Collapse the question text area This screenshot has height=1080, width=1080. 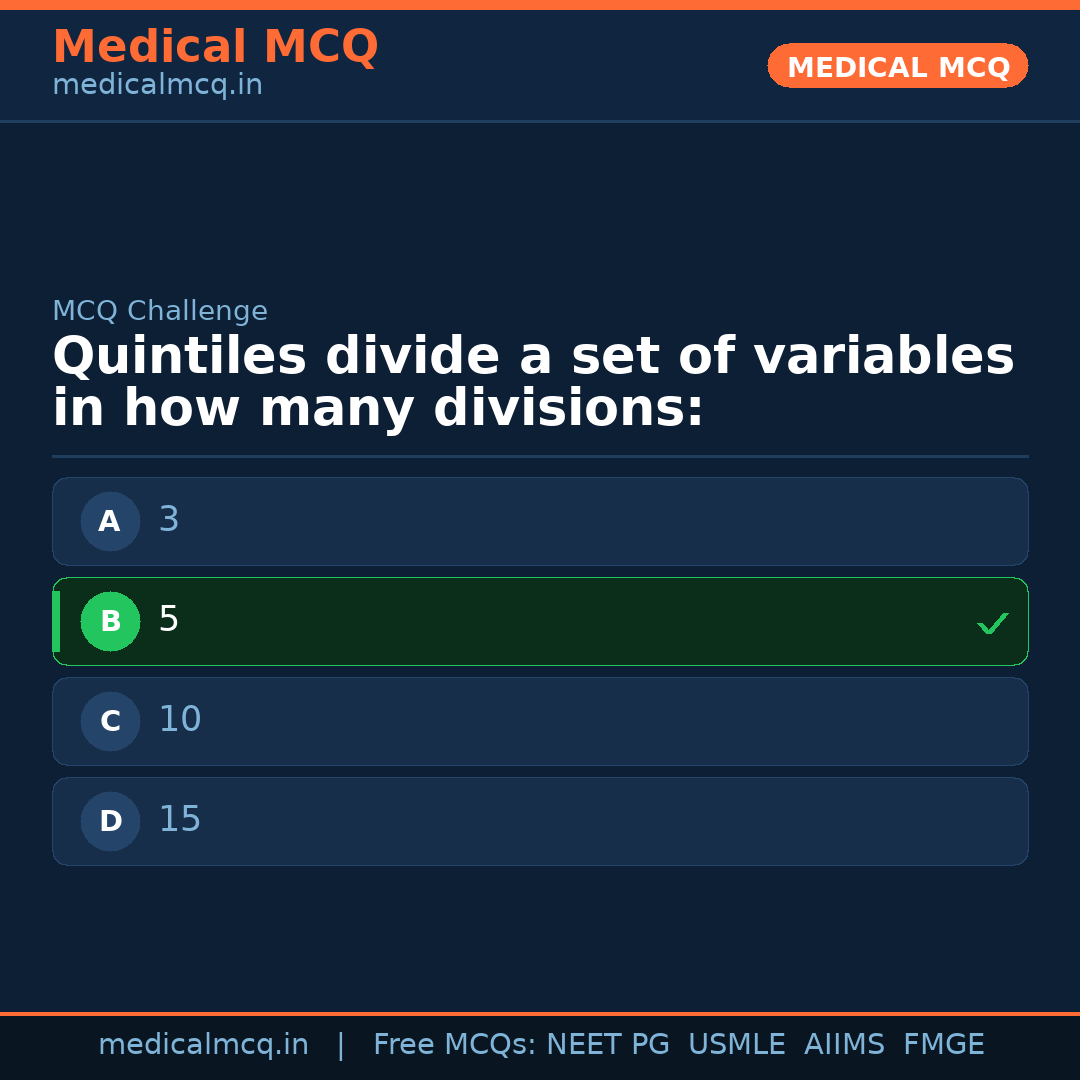pos(533,380)
